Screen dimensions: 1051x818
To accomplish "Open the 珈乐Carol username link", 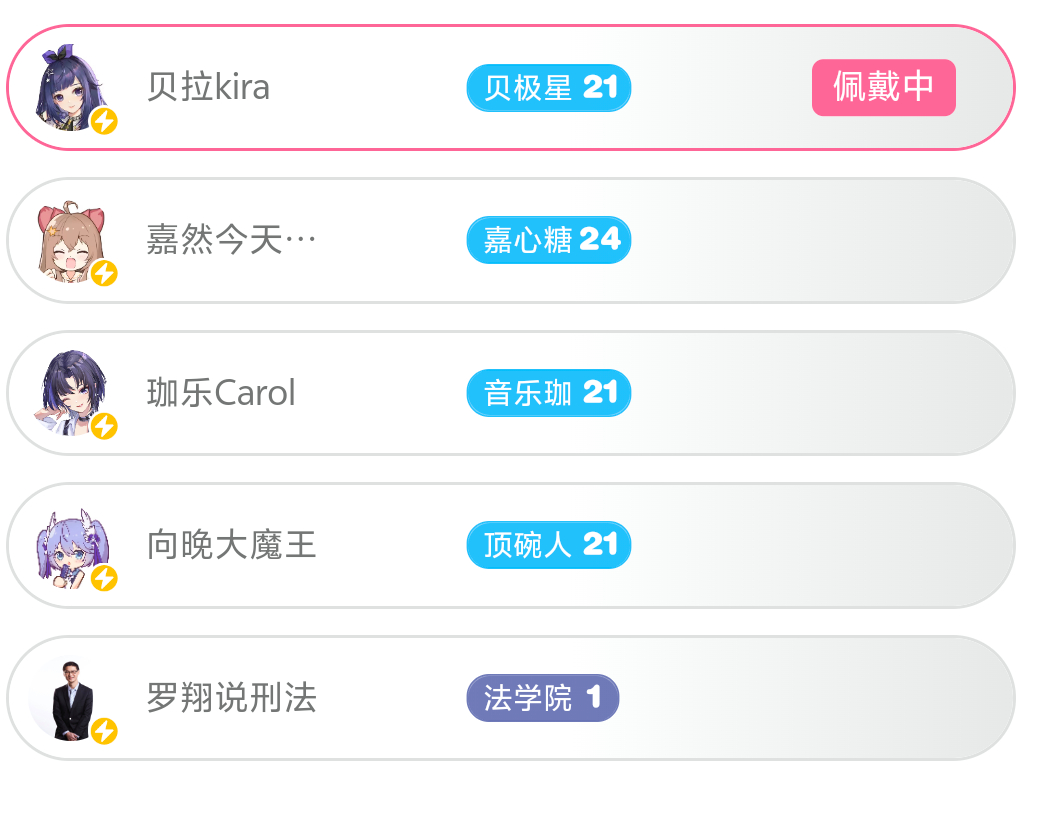I will (221, 393).
